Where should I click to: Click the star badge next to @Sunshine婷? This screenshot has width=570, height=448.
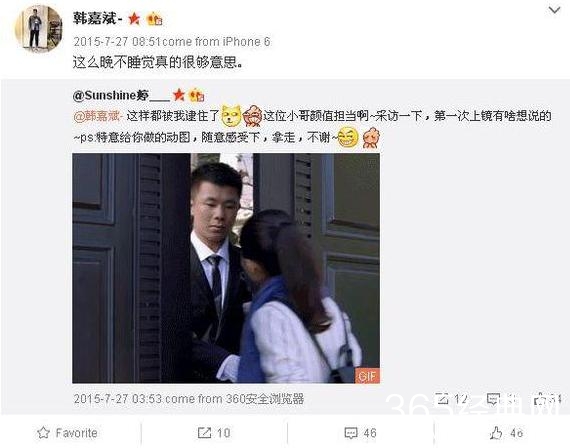pos(178,95)
